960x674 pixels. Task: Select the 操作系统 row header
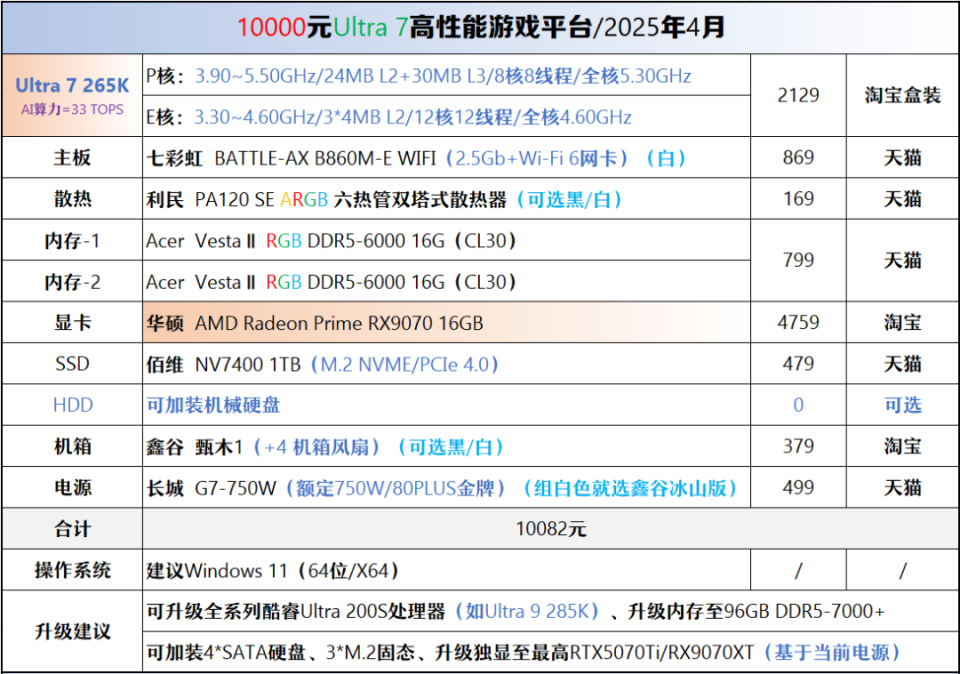pyautogui.click(x=72, y=570)
